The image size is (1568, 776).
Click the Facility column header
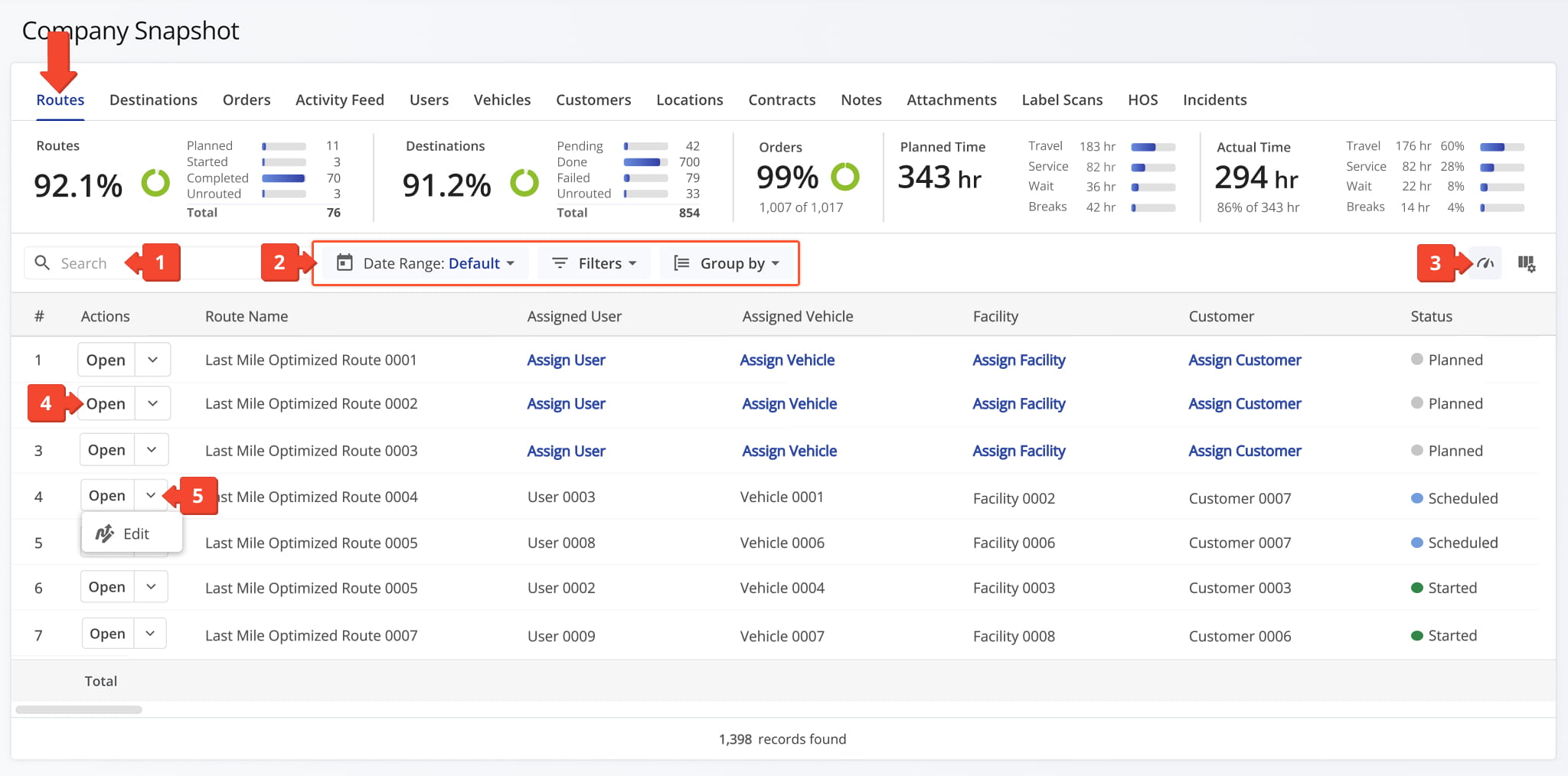[995, 316]
